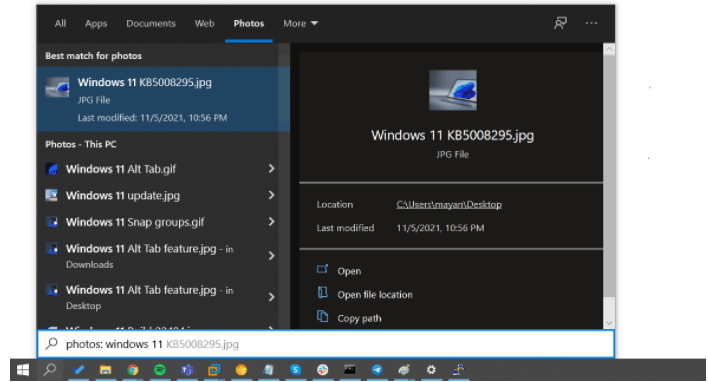708x382 pixels.
Task: Click the large preview thumbnail image
Action: pos(452,90)
